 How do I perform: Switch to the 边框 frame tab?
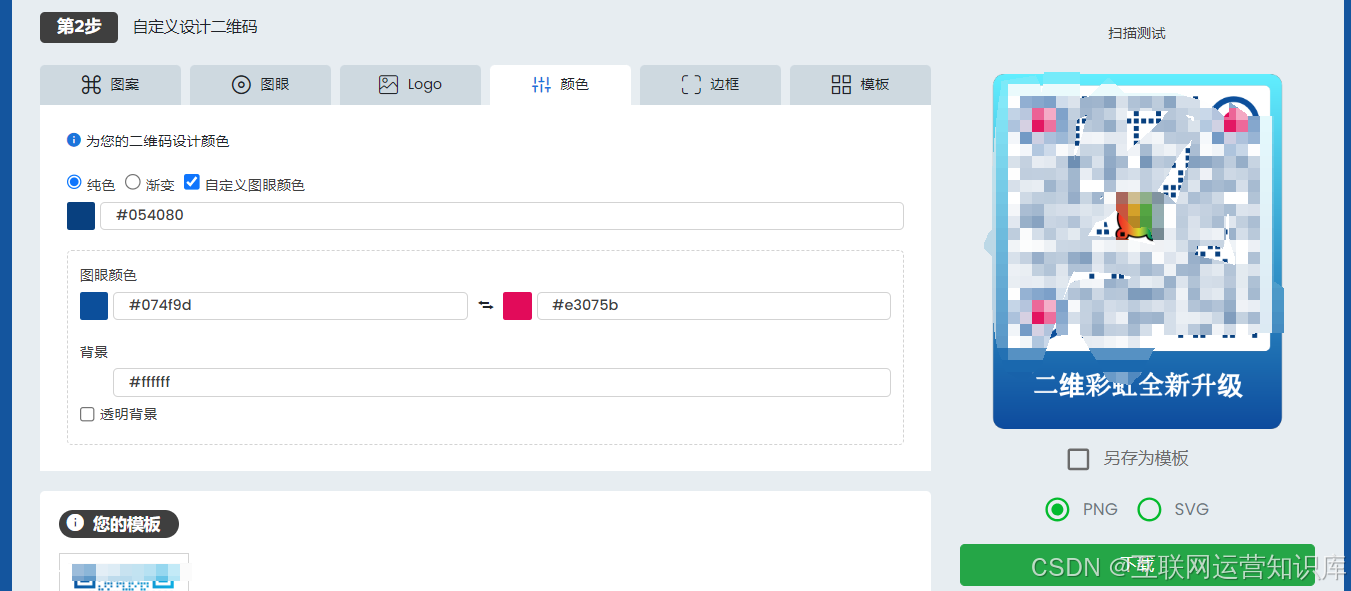click(x=710, y=85)
